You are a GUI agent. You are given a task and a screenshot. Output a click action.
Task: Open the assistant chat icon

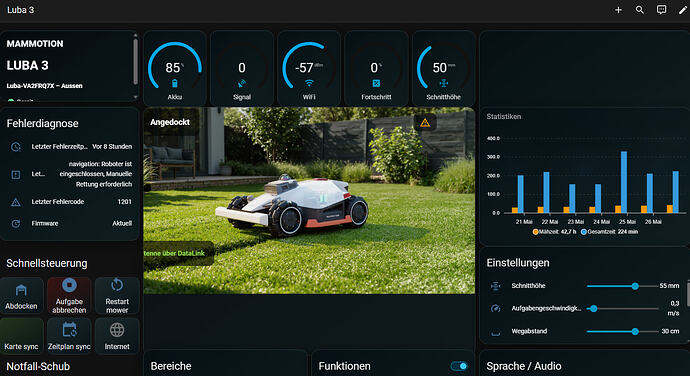coord(661,10)
